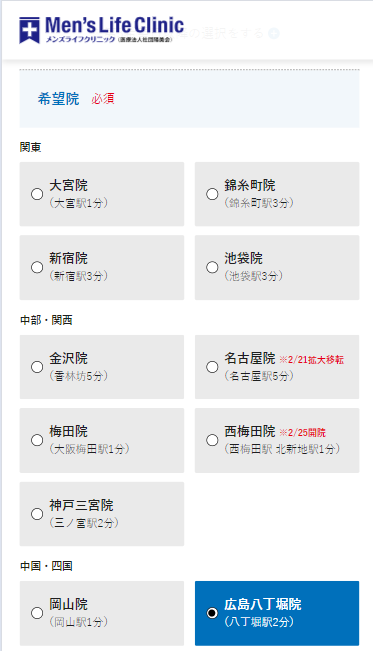Pick the 西梅田院 radio option
The width and height of the screenshot is (373, 651).
point(212,440)
